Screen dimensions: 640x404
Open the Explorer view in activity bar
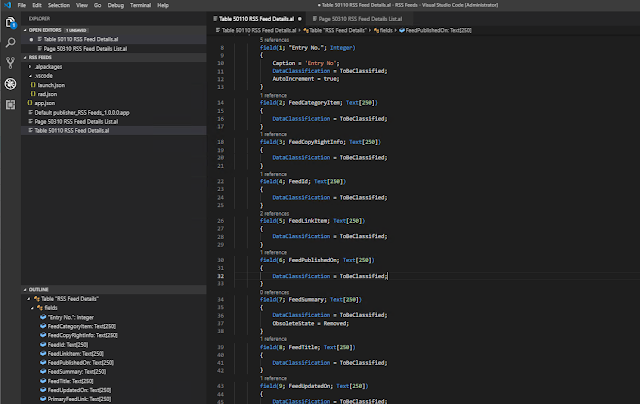point(11,22)
